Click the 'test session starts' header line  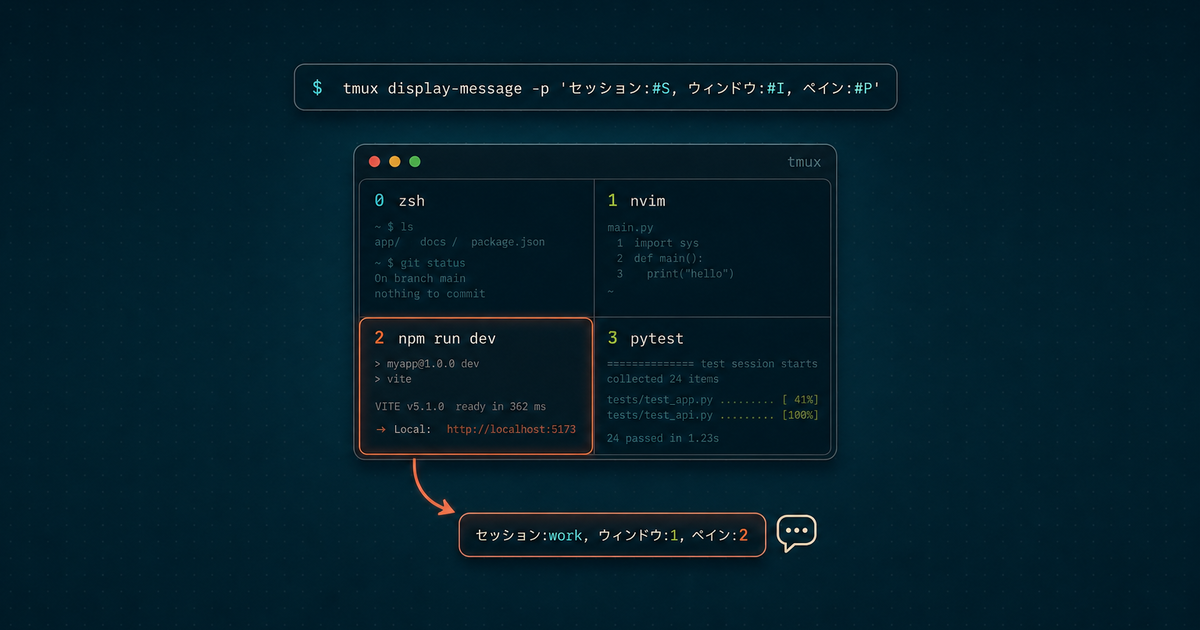pos(712,364)
